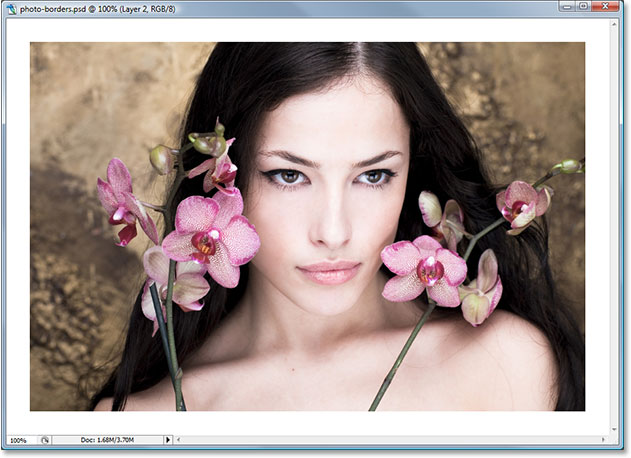
Task: Click the Photoshop document icon in title bar
Action: pos(11,8)
